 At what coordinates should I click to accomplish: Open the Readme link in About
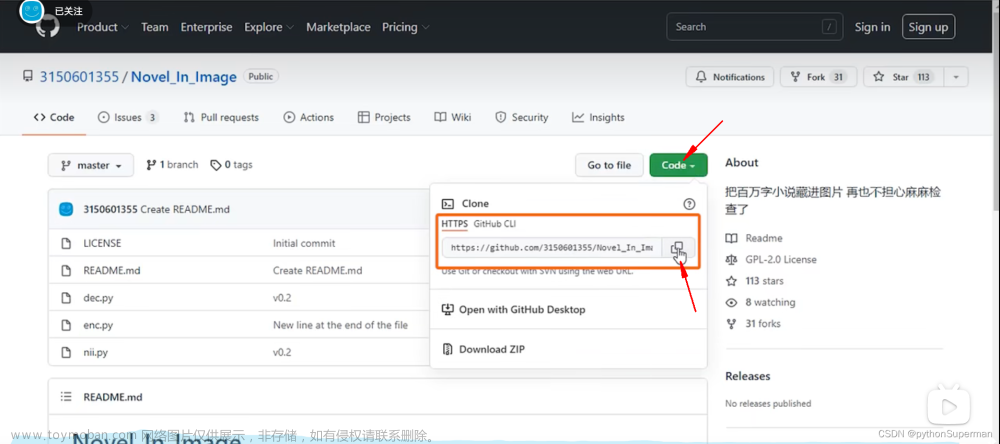754,238
